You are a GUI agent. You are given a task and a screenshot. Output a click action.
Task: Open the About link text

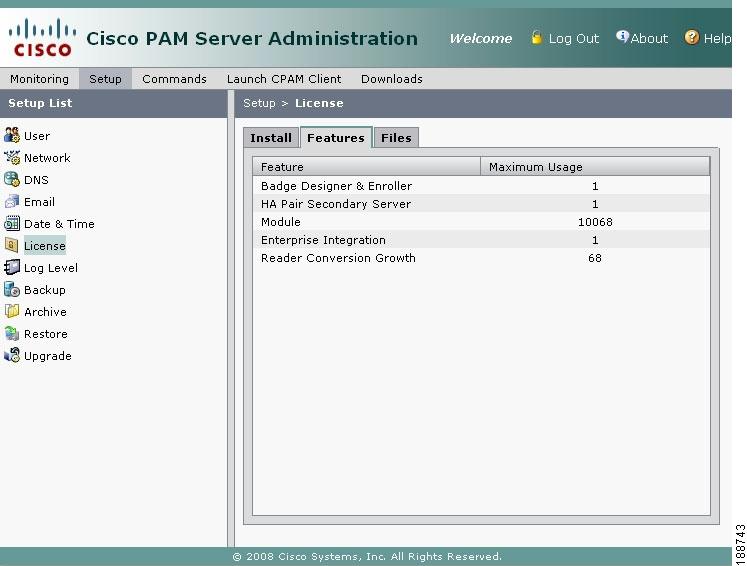(x=649, y=38)
